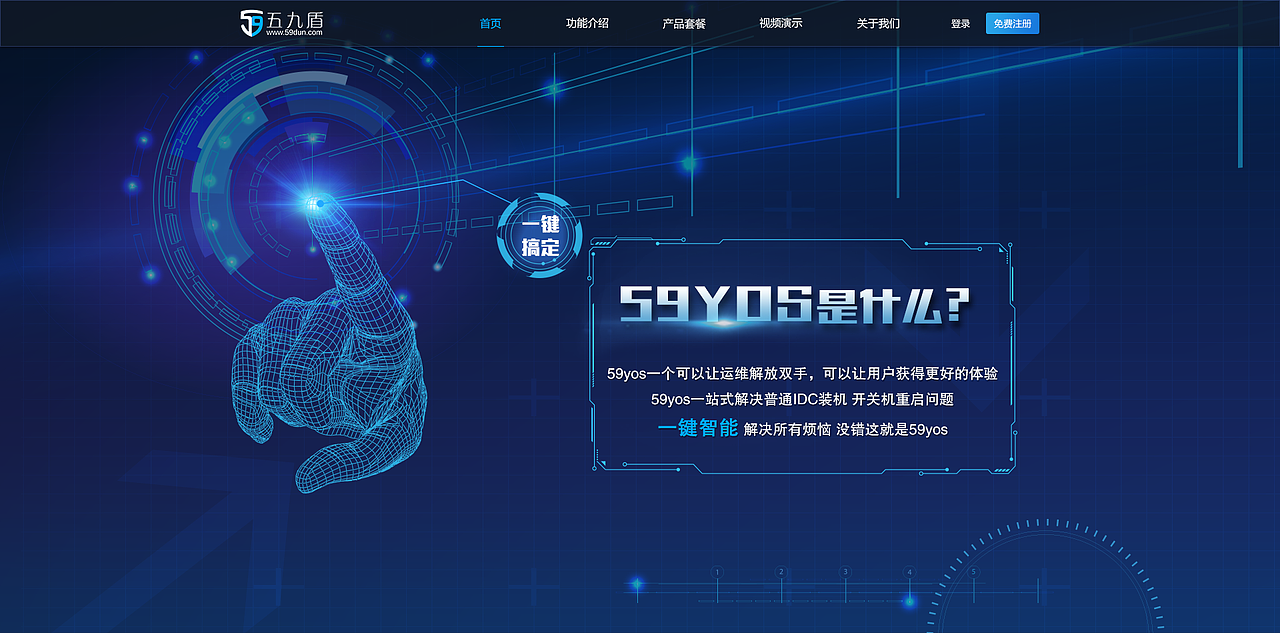Open the 一键搞定 circular badge
This screenshot has width=1280, height=633.
click(539, 234)
